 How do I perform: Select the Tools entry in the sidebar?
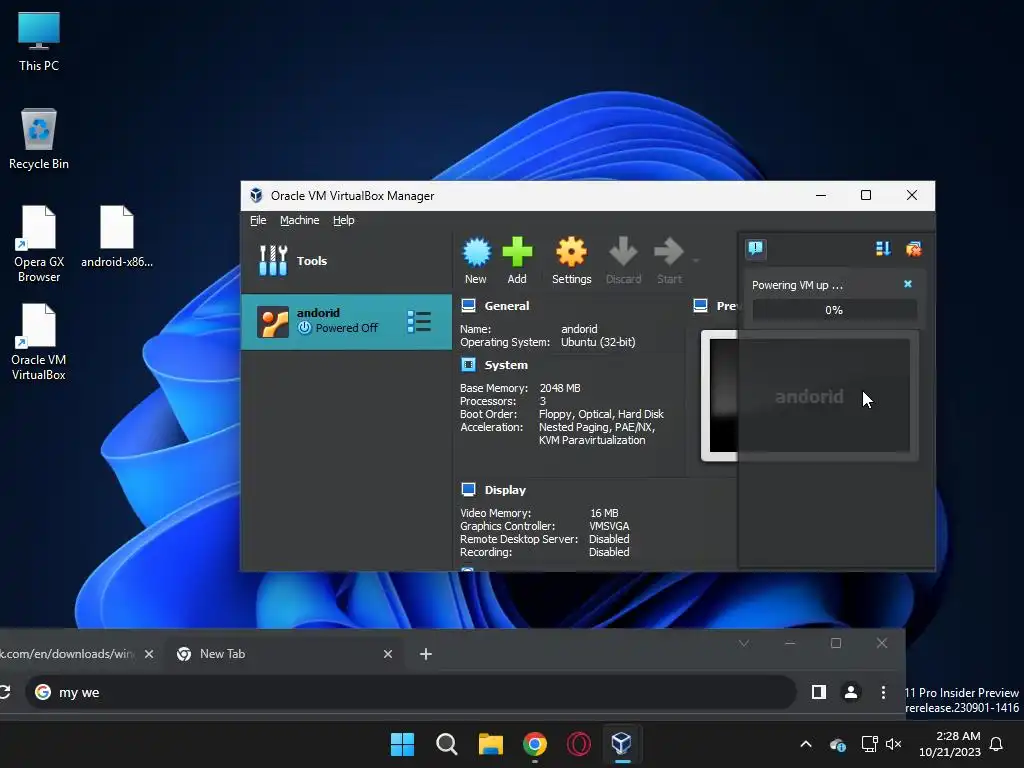[x=346, y=261]
